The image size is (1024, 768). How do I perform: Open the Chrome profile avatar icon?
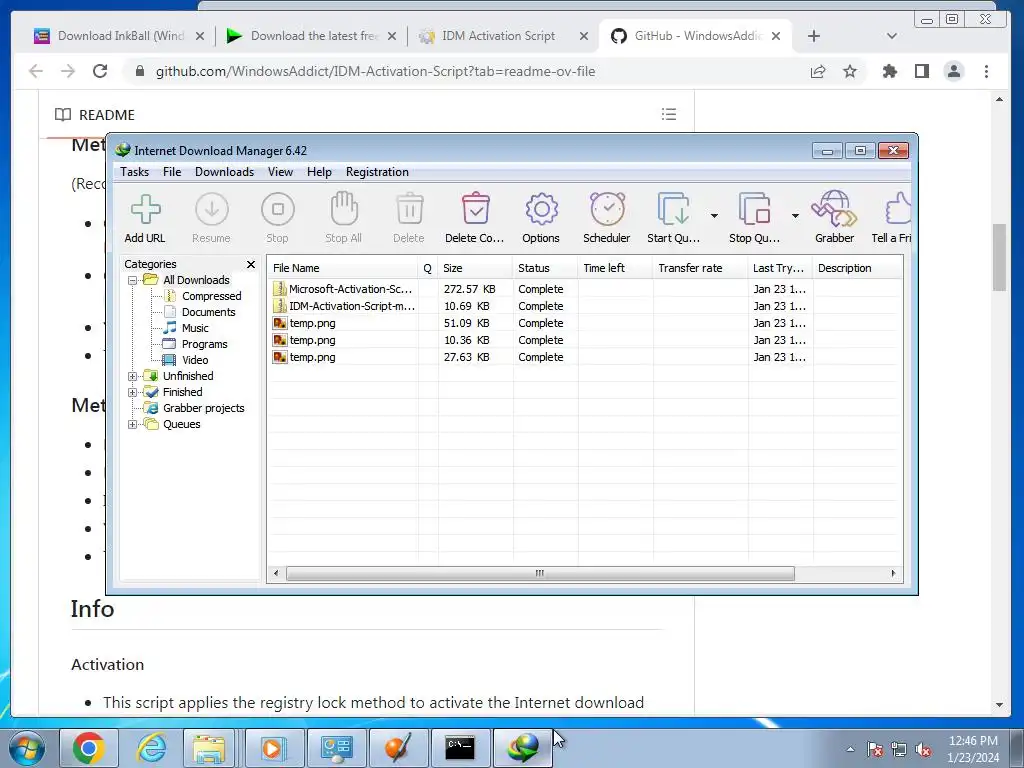click(953, 71)
